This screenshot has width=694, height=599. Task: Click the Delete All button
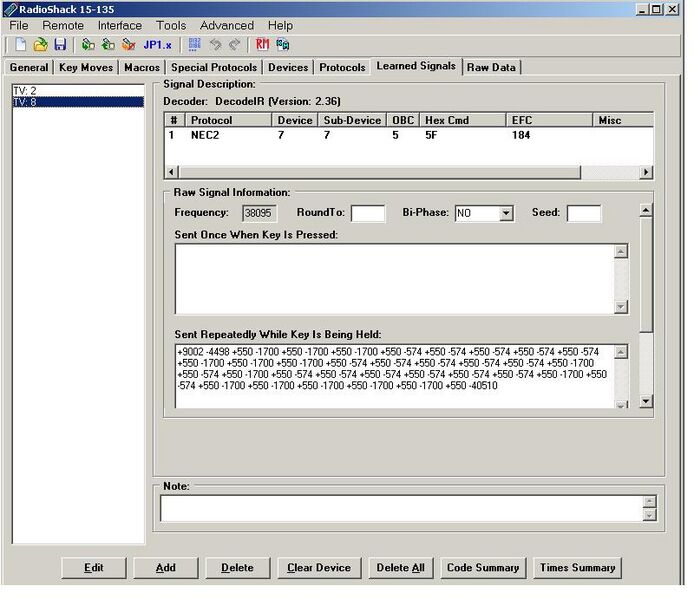coord(401,568)
